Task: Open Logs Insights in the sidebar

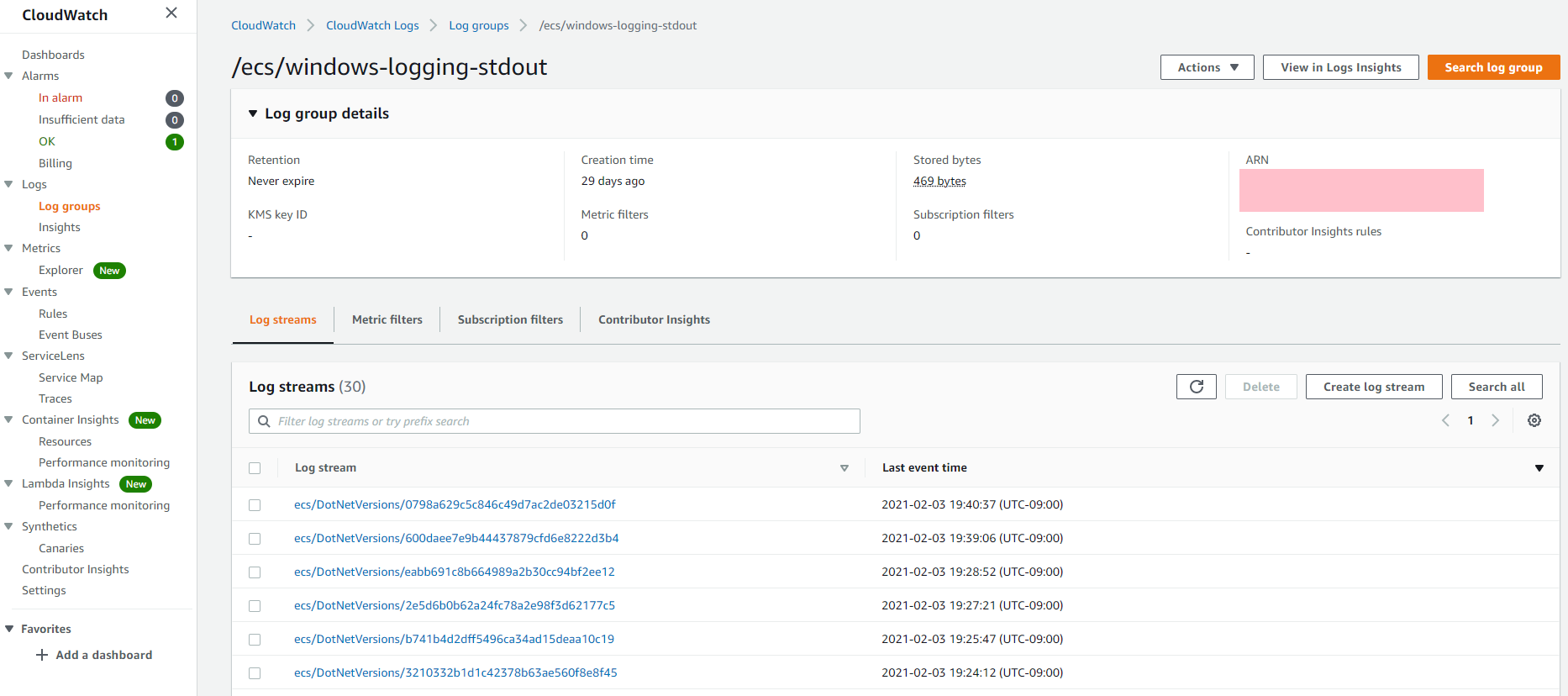Action: coord(60,227)
